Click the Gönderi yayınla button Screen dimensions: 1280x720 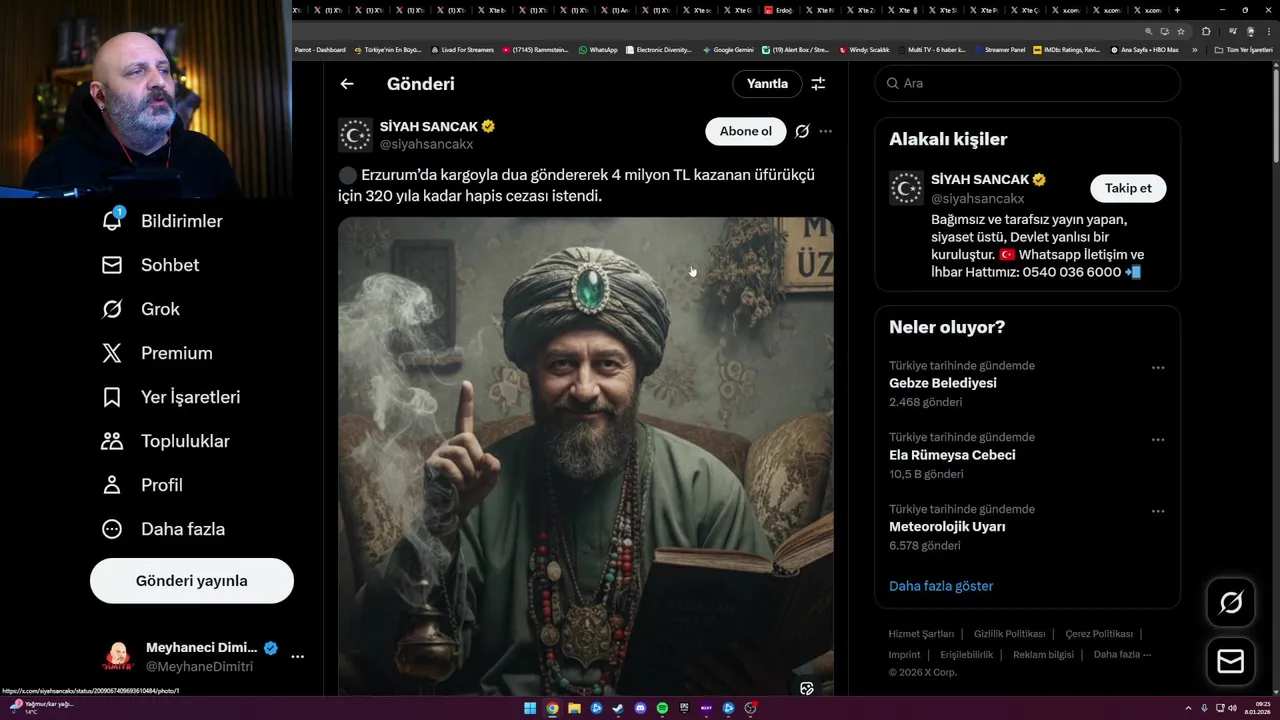(x=192, y=581)
